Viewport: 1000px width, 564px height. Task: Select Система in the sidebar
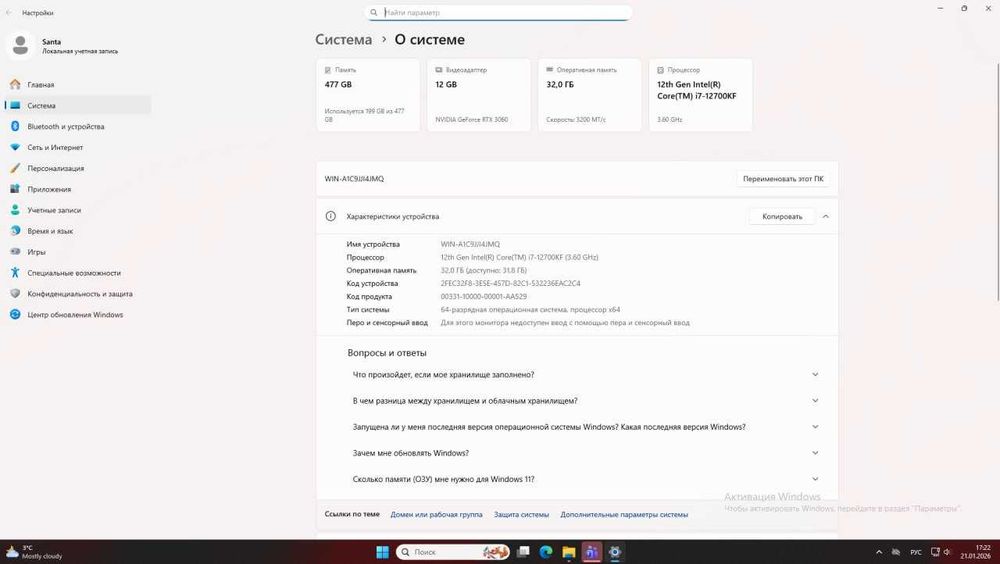78,105
